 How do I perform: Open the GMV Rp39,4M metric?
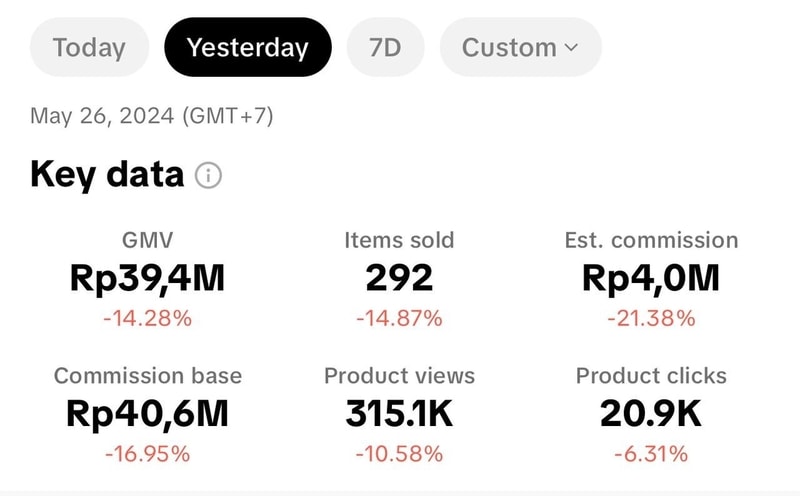[x=147, y=278]
